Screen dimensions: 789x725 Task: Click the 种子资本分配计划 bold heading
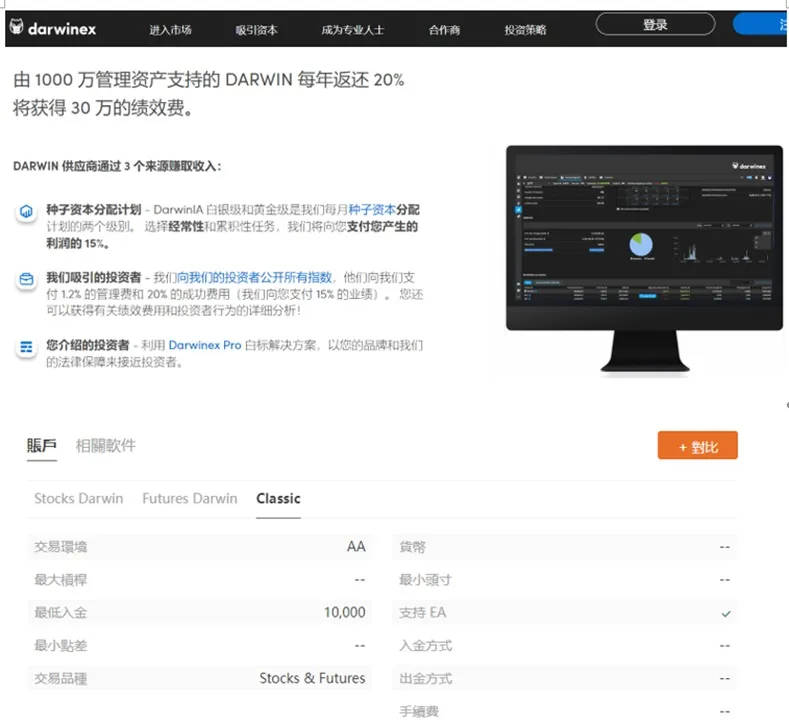click(94, 210)
